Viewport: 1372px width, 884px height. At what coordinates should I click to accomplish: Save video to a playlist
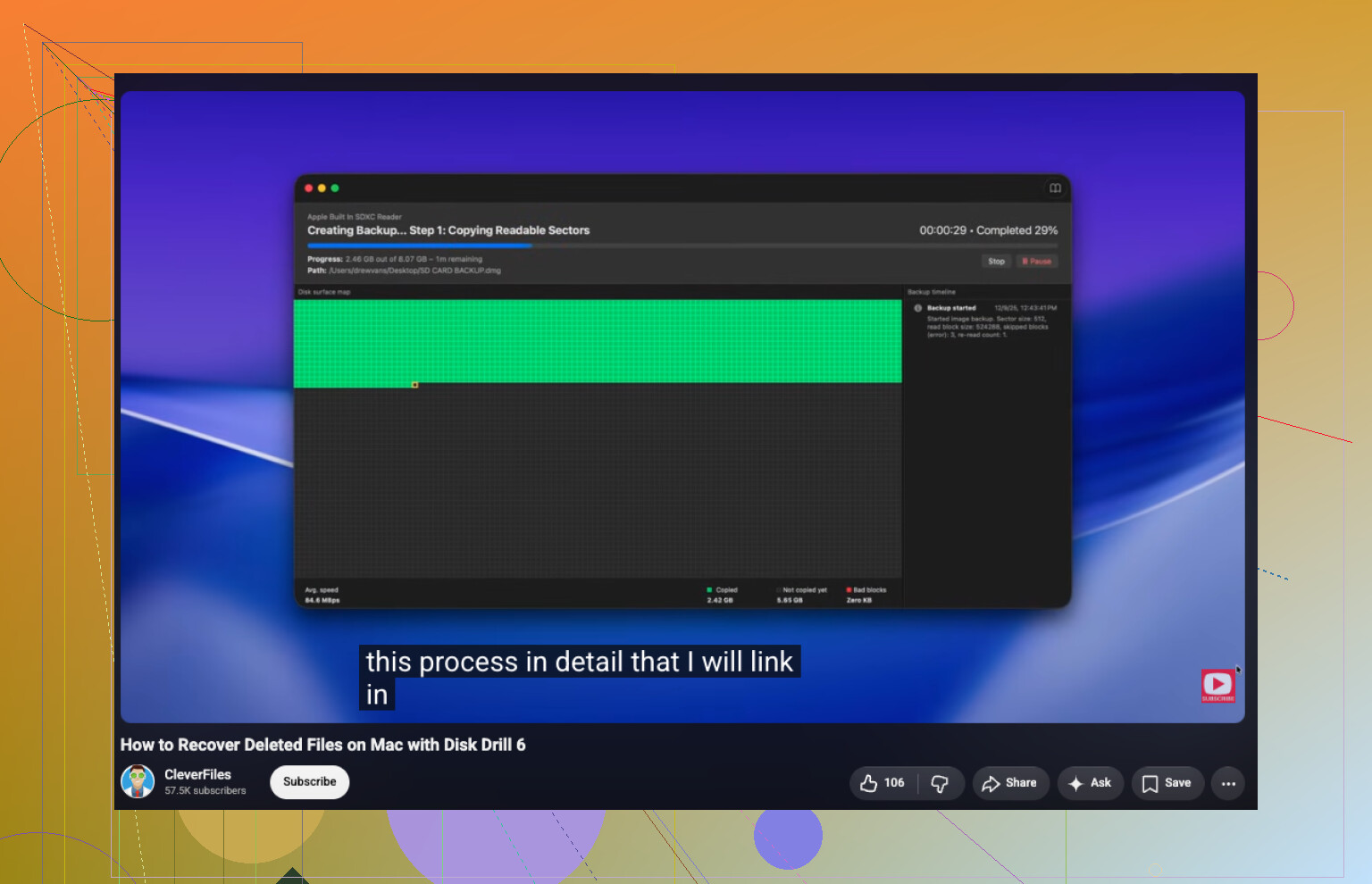[1167, 783]
